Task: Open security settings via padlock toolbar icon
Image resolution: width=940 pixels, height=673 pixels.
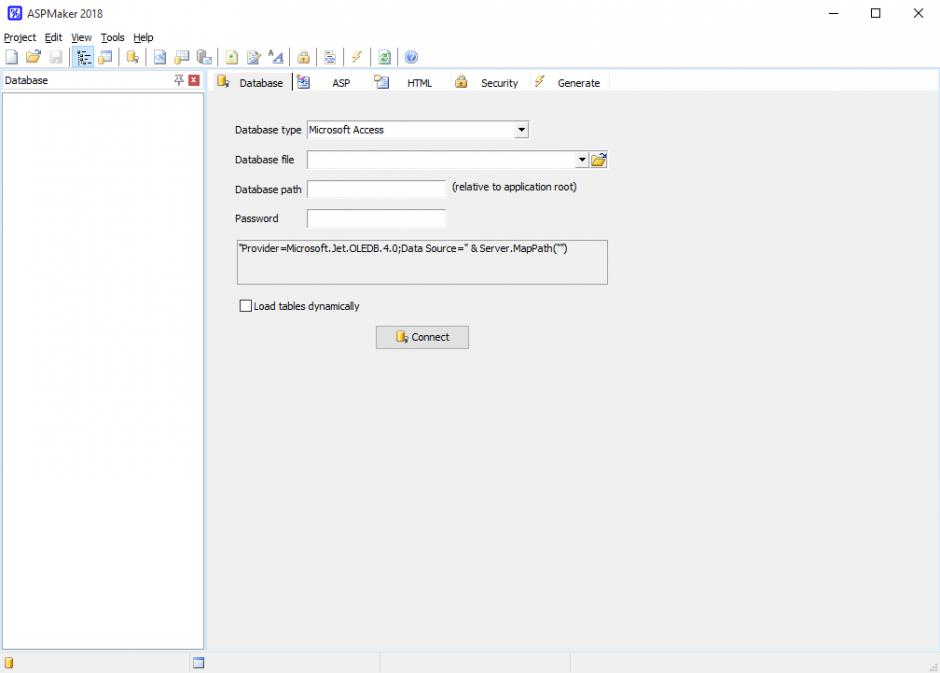Action: (303, 58)
